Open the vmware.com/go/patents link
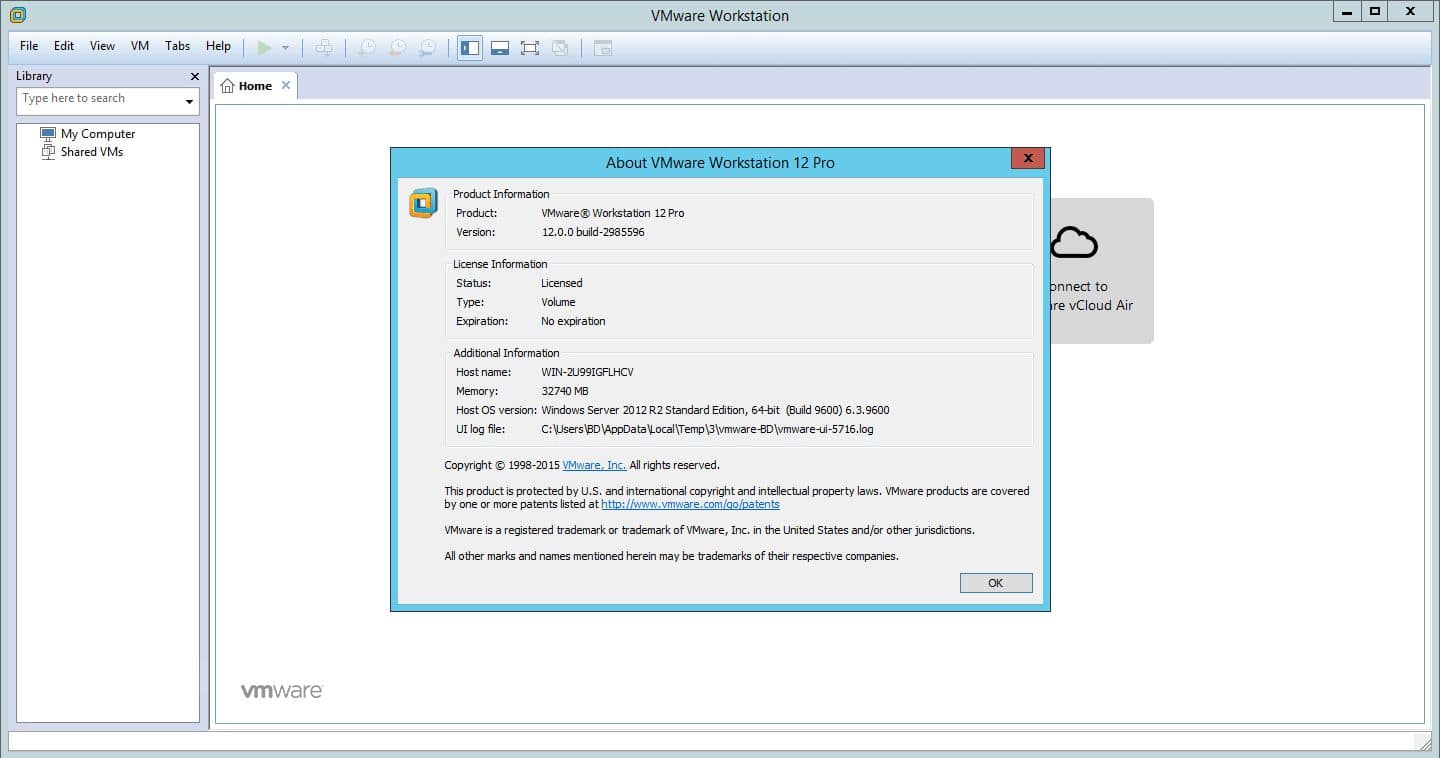Screen dimensions: 1440x758 pyautogui.click(x=690, y=504)
